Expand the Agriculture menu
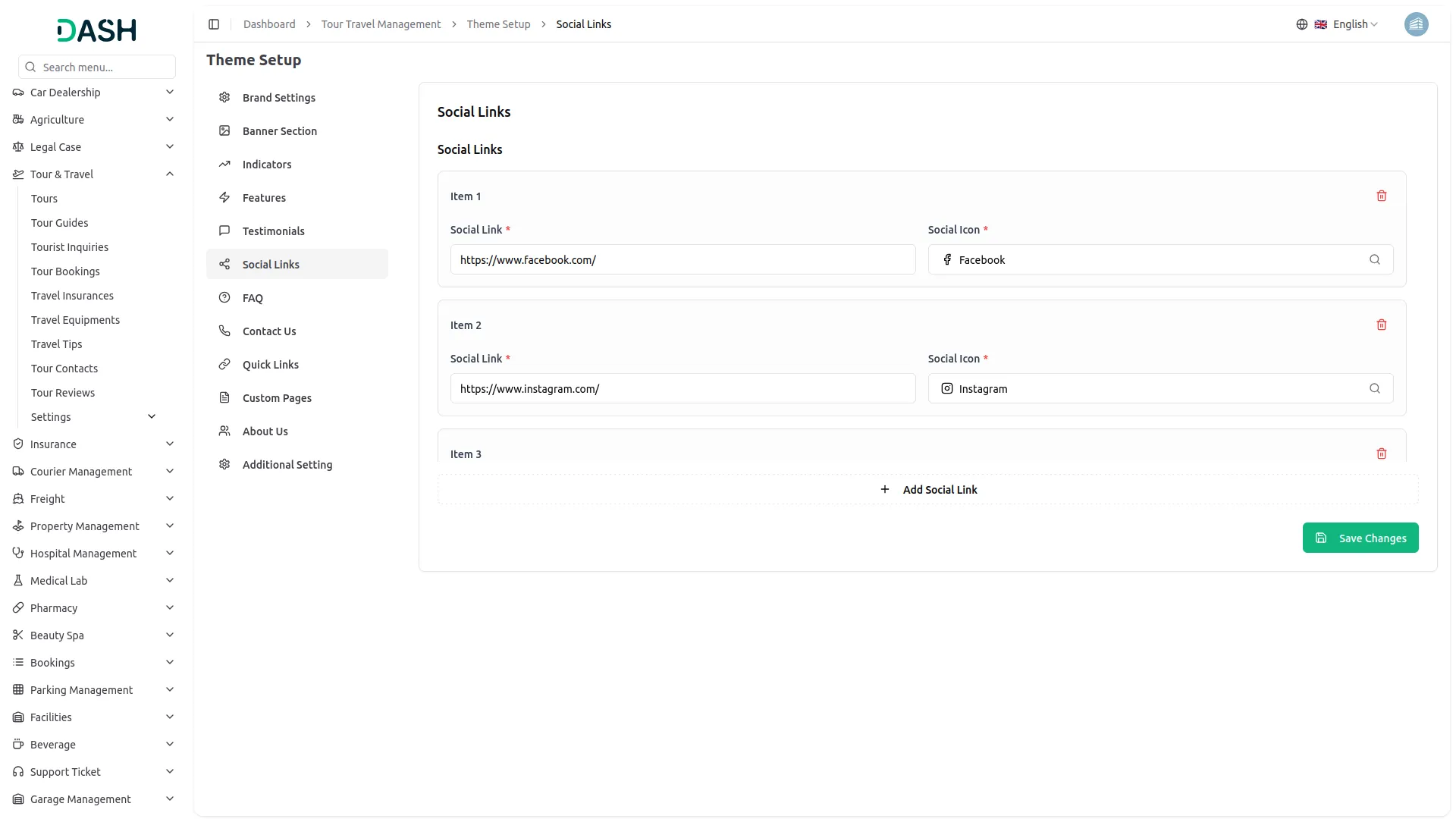 pos(94,120)
